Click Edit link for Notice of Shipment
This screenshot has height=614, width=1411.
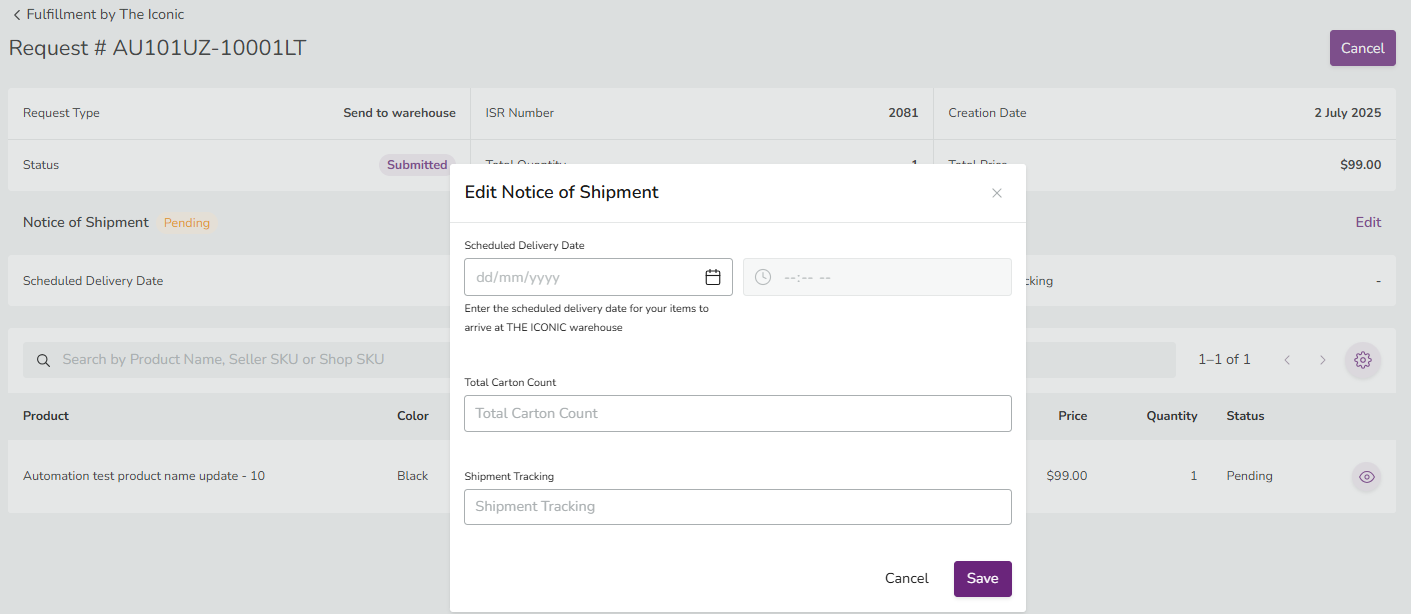coord(1367,222)
